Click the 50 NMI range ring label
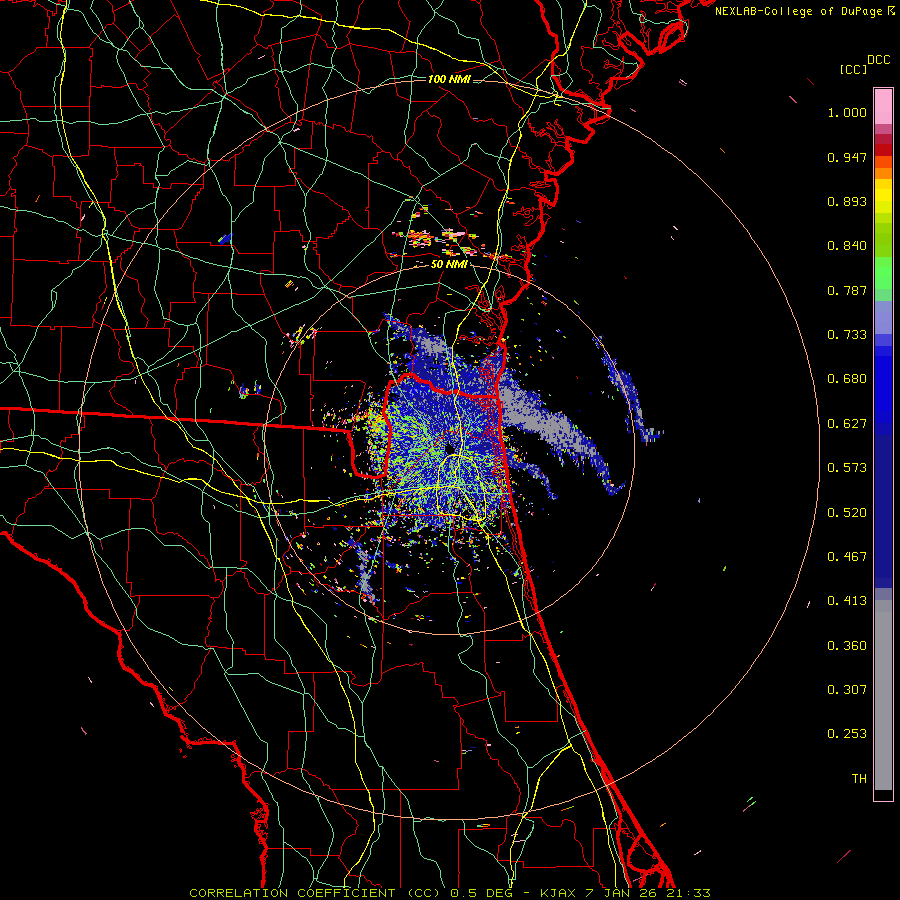 tap(449, 265)
